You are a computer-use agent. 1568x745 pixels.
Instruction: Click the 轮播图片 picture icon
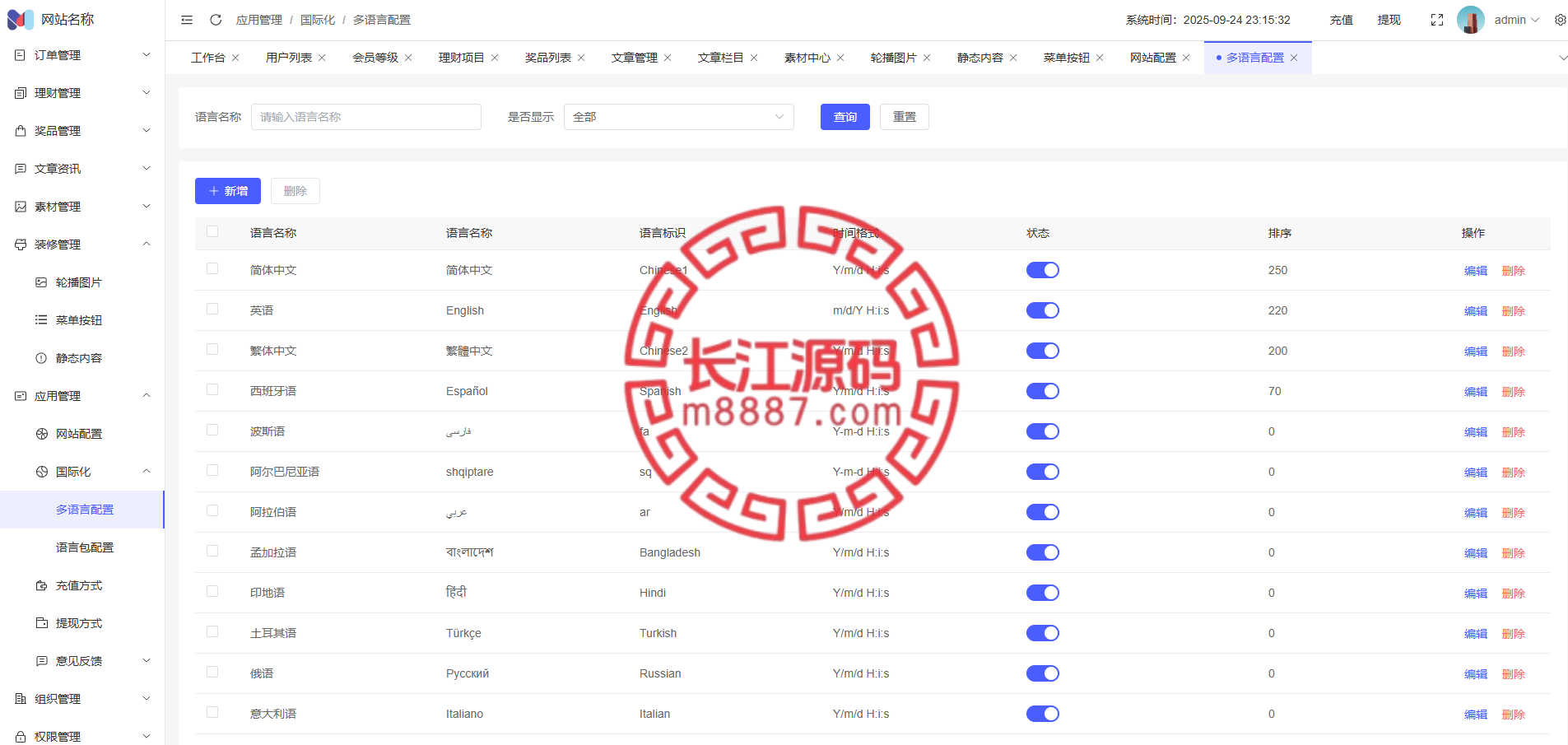pos(41,282)
